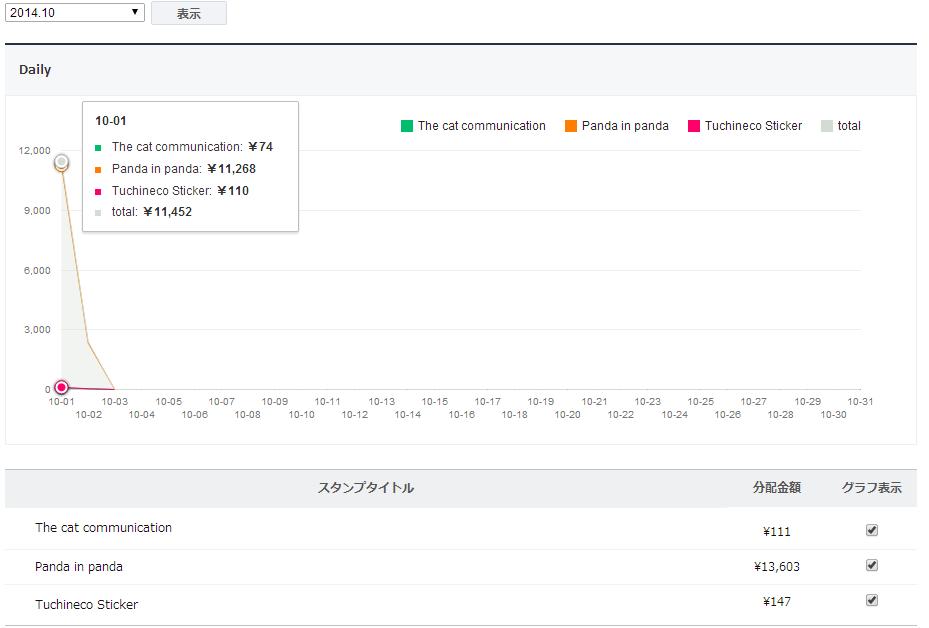Screen dimensions: 929x628
Task: Toggle the Tuchineco Sticker legend label
Action: click(x=753, y=126)
